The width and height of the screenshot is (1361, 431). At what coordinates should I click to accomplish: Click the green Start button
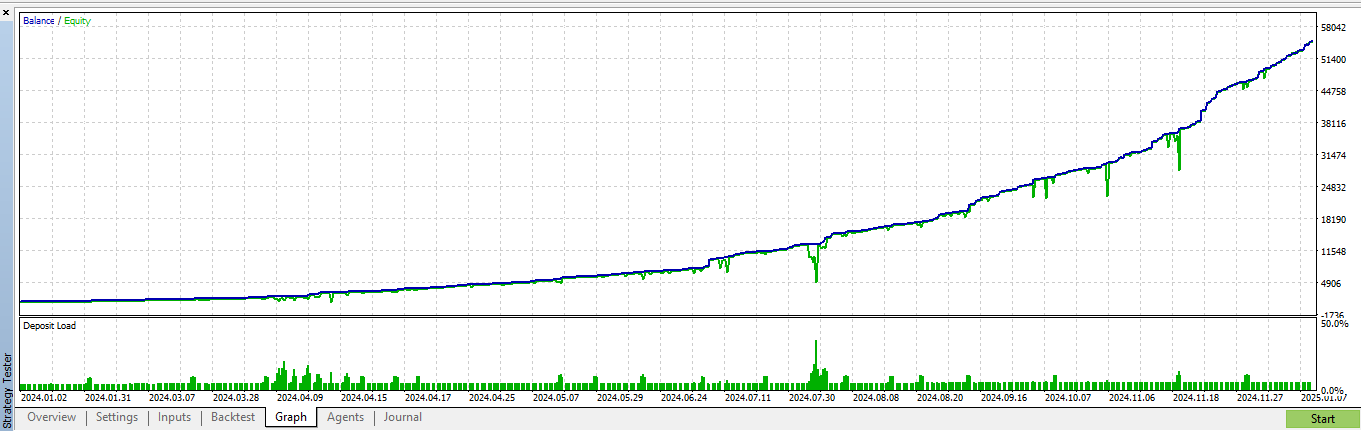click(1322, 419)
